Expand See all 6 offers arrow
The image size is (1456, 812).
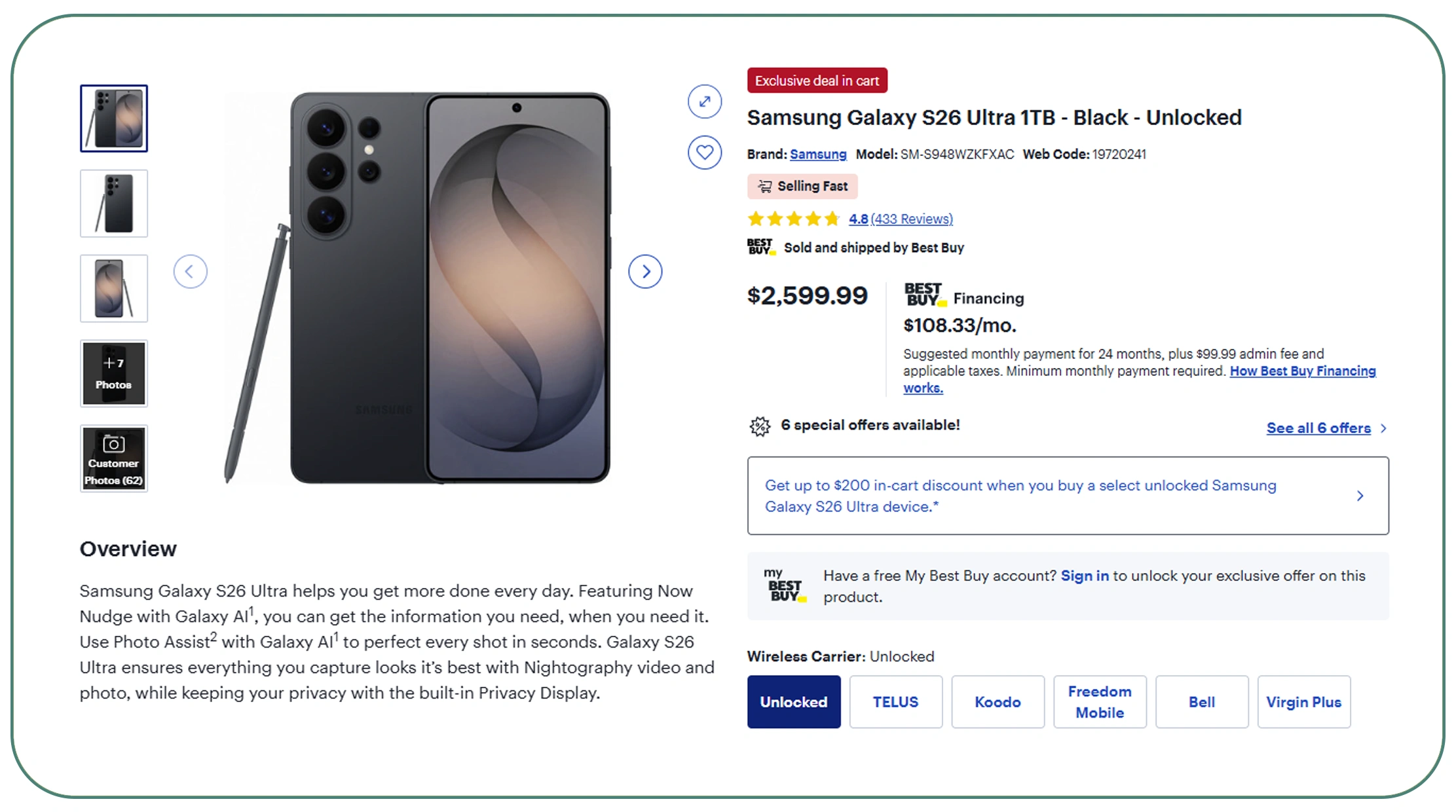(x=1383, y=428)
